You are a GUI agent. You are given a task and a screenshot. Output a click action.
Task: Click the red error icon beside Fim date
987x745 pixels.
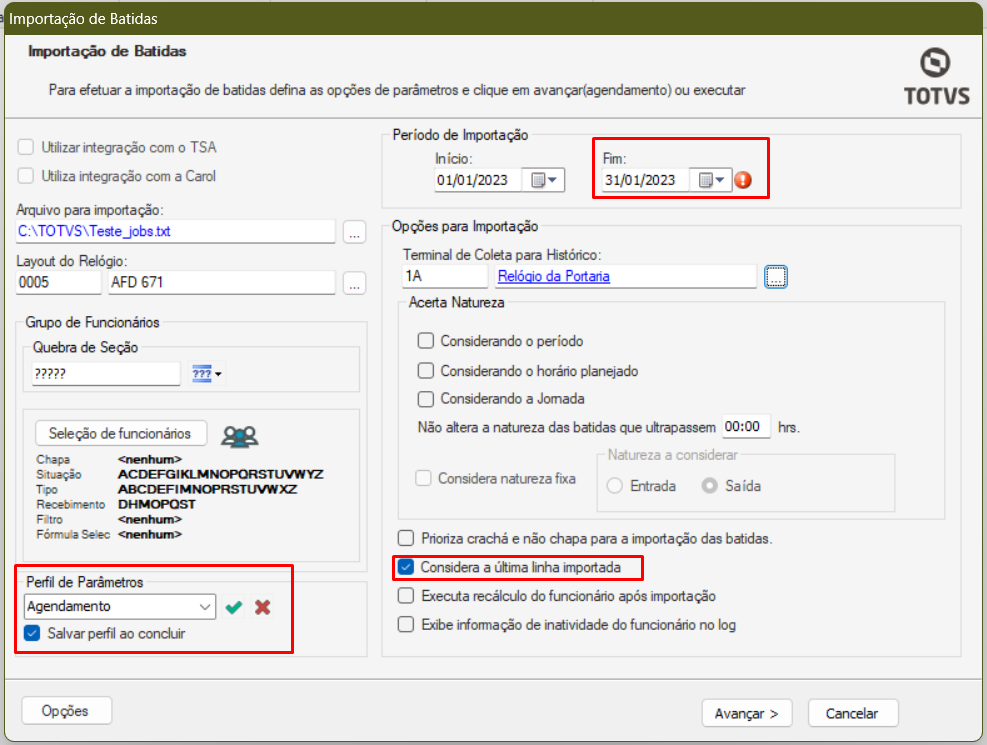pyautogui.click(x=743, y=180)
